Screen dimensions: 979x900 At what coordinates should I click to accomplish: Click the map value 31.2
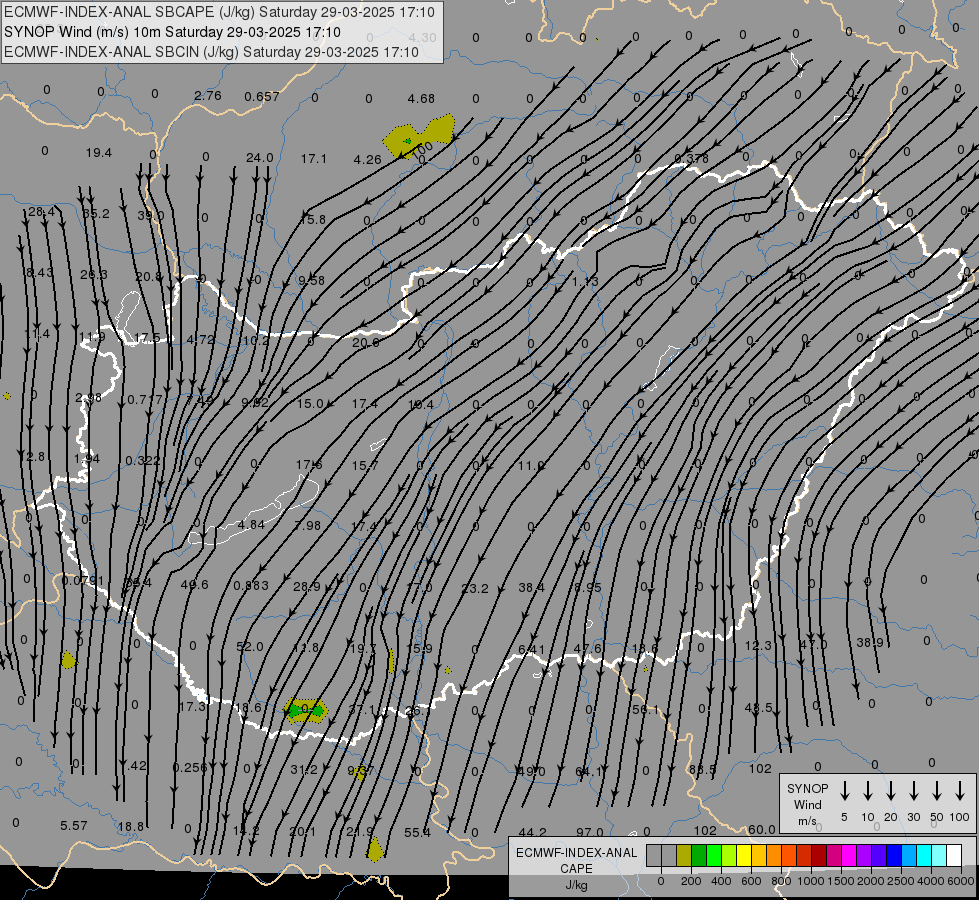point(304,769)
